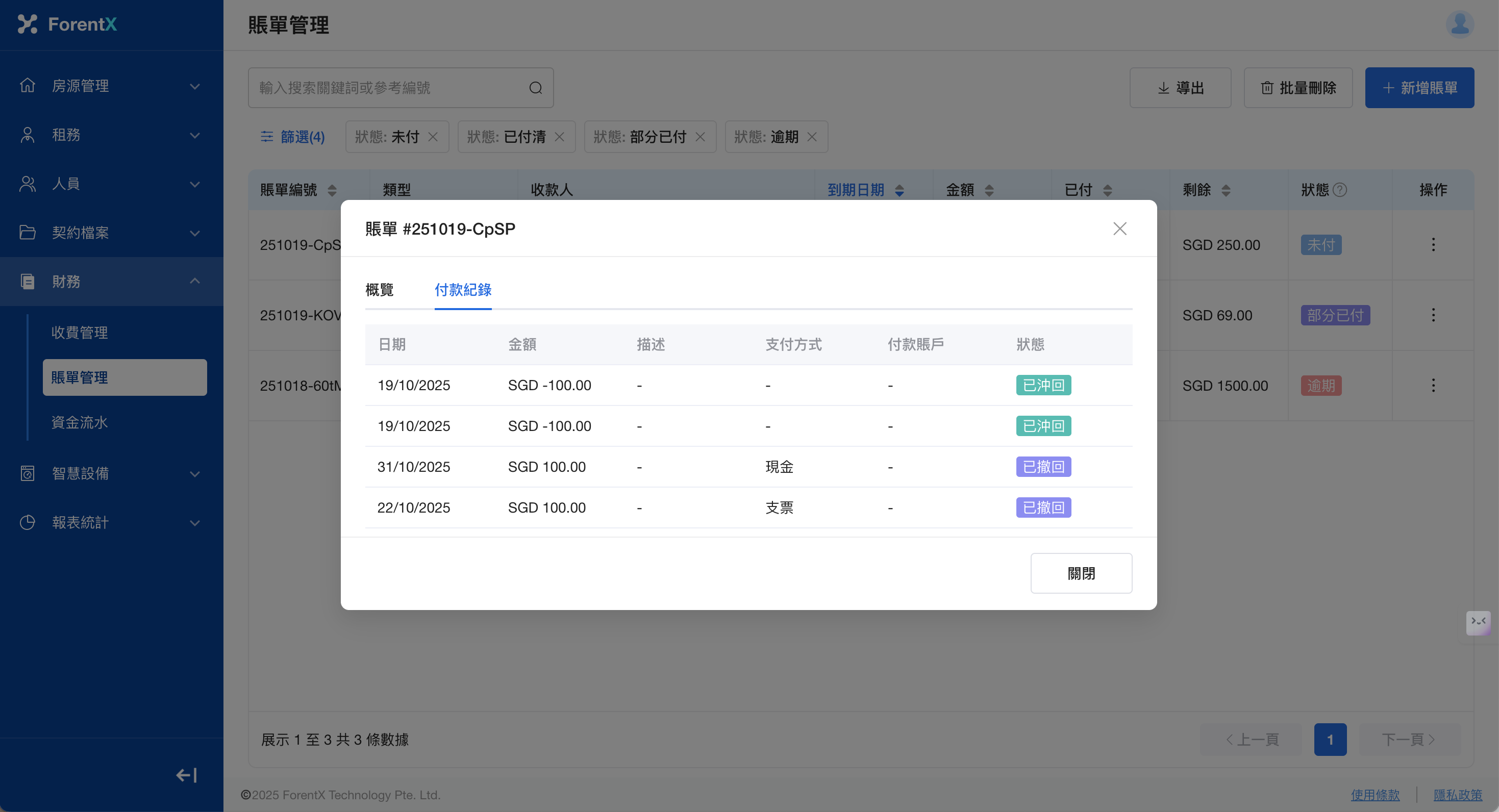
Task: Close the bill dialog with X
Action: [1119, 229]
